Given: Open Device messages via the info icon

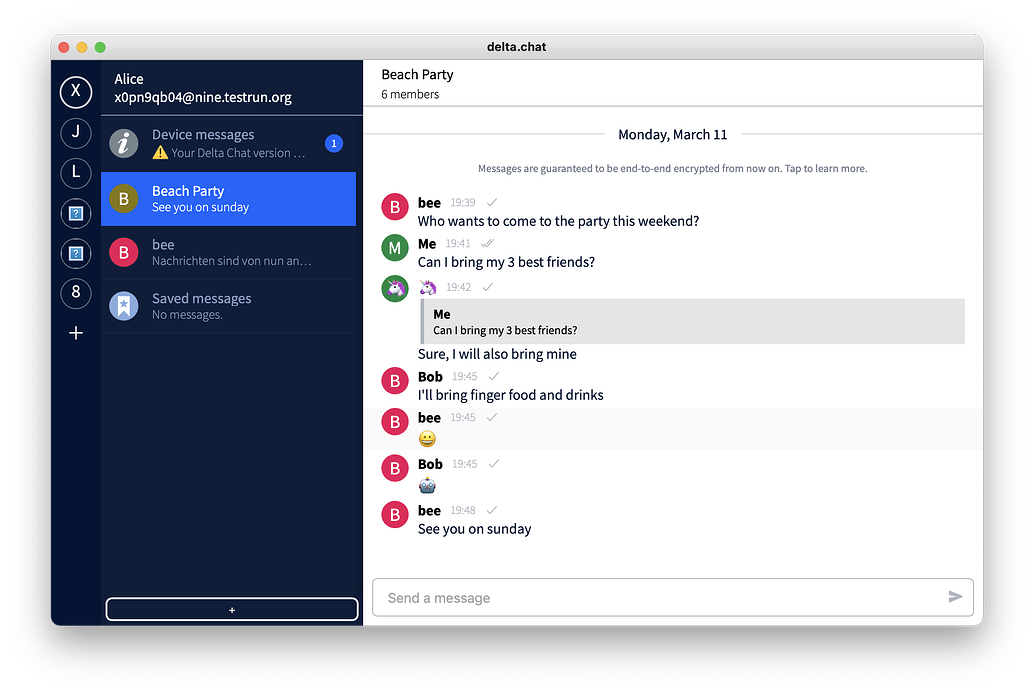Looking at the screenshot, I should pyautogui.click(x=123, y=142).
